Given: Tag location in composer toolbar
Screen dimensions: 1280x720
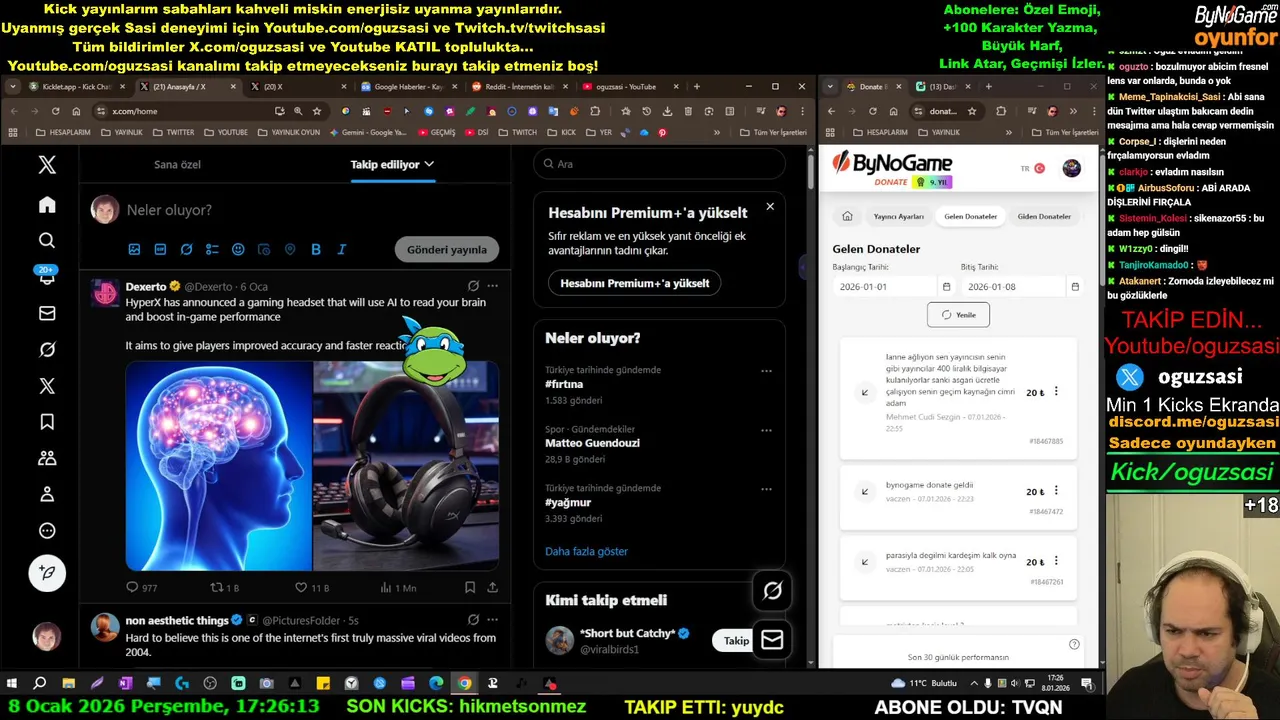Looking at the screenshot, I should [290, 249].
